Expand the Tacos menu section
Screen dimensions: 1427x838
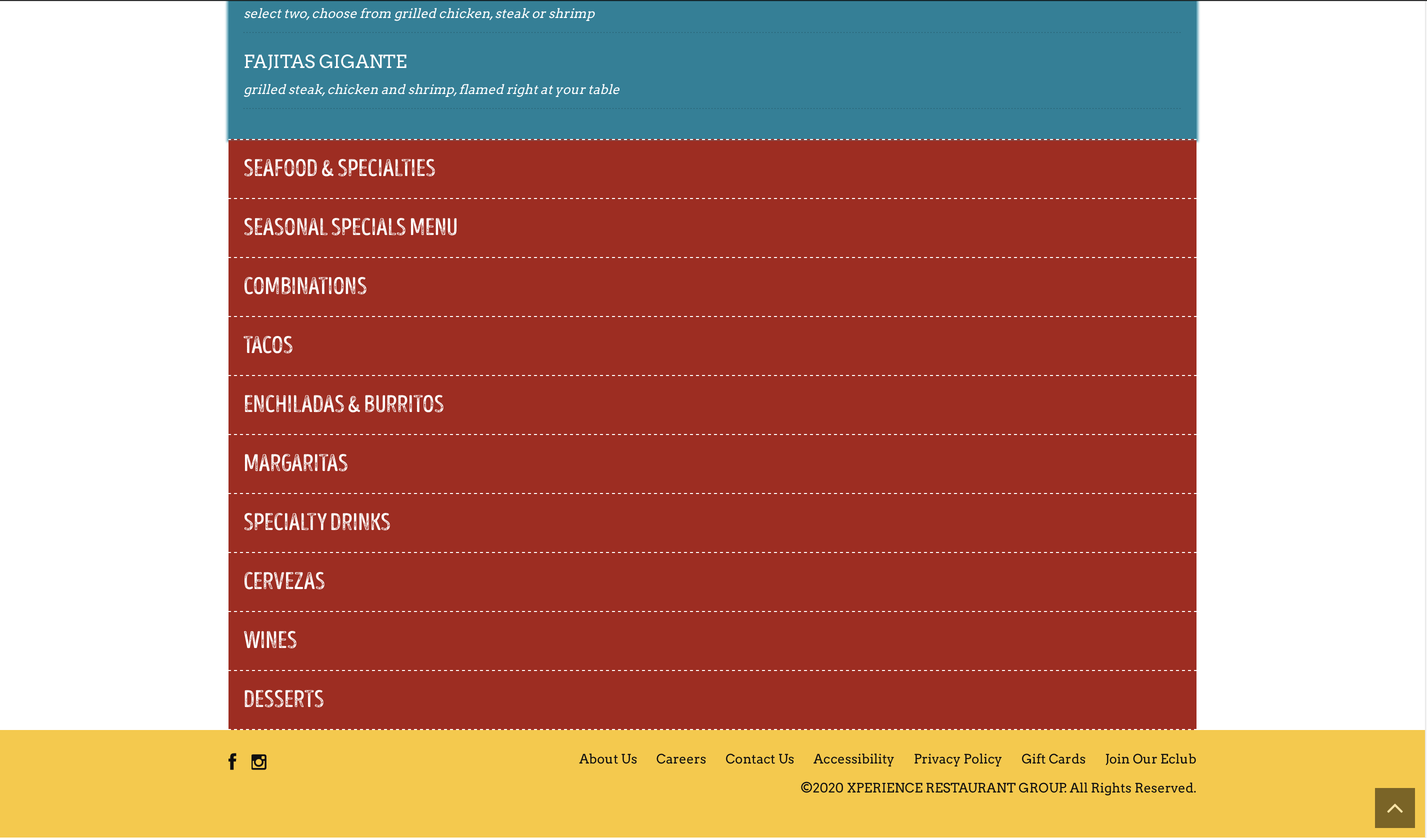(268, 345)
